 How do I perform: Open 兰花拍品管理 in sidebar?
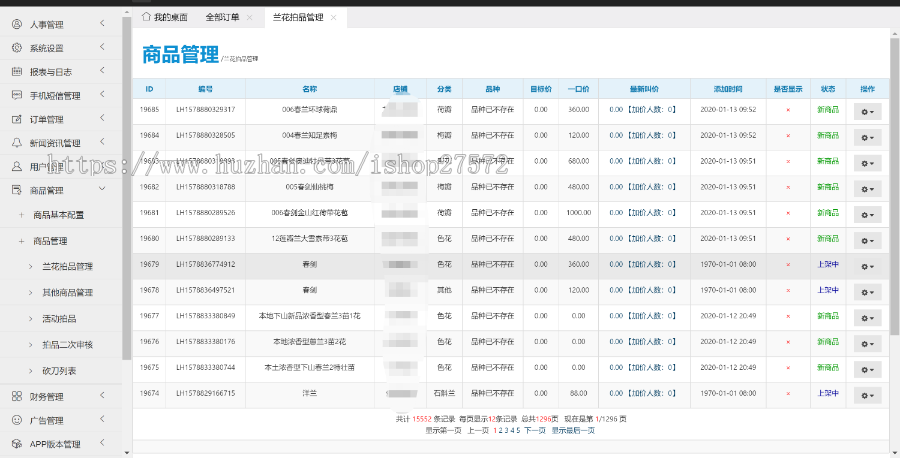click(67, 266)
